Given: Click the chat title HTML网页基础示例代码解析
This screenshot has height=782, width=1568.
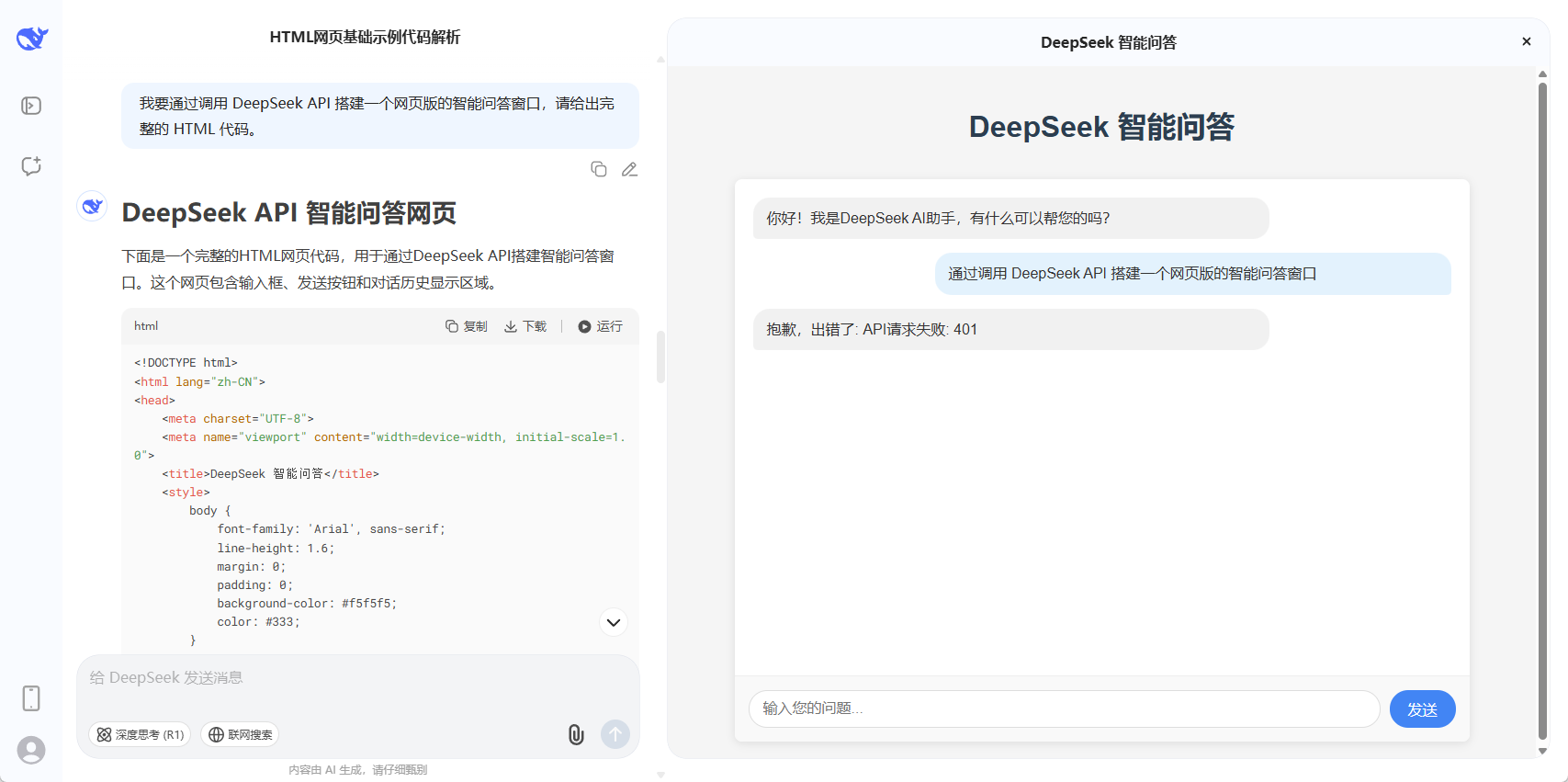Looking at the screenshot, I should (365, 37).
